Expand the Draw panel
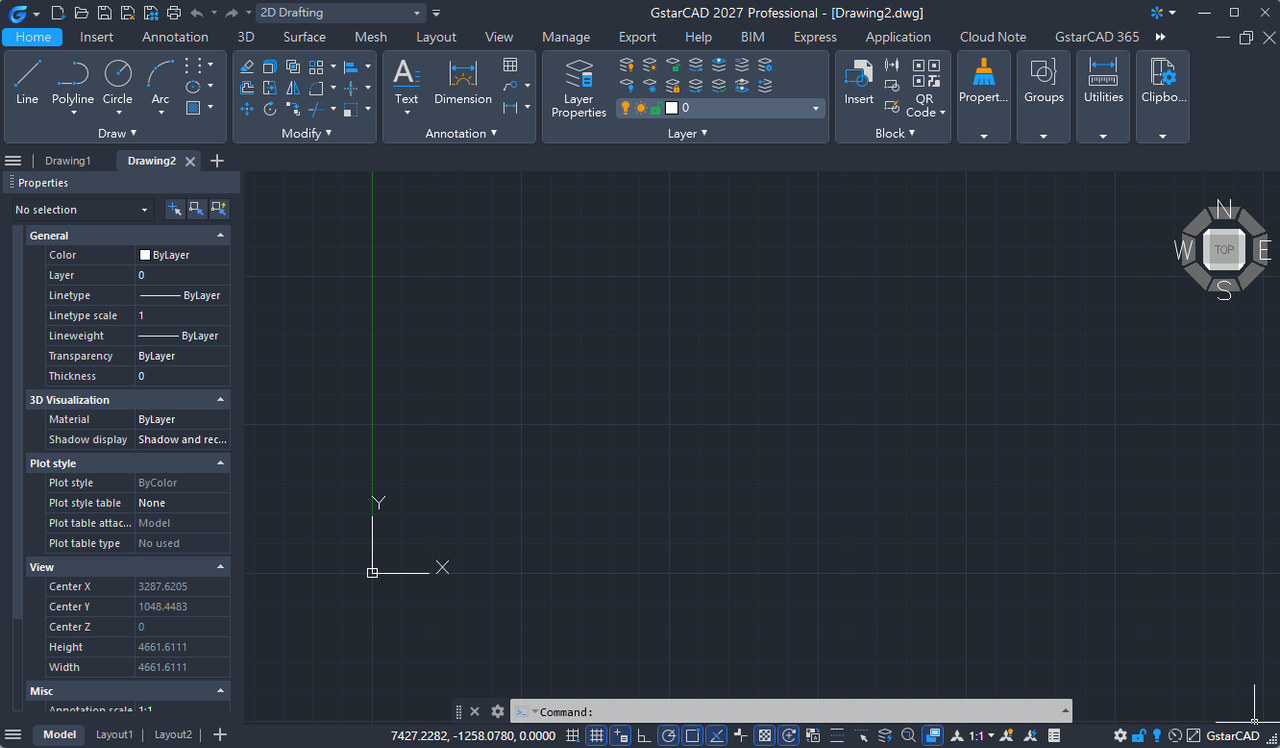The image size is (1280, 748). coord(118,133)
